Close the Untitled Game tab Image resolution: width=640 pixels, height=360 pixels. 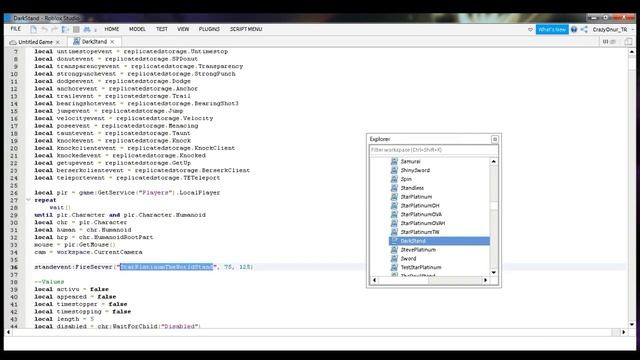coord(58,42)
